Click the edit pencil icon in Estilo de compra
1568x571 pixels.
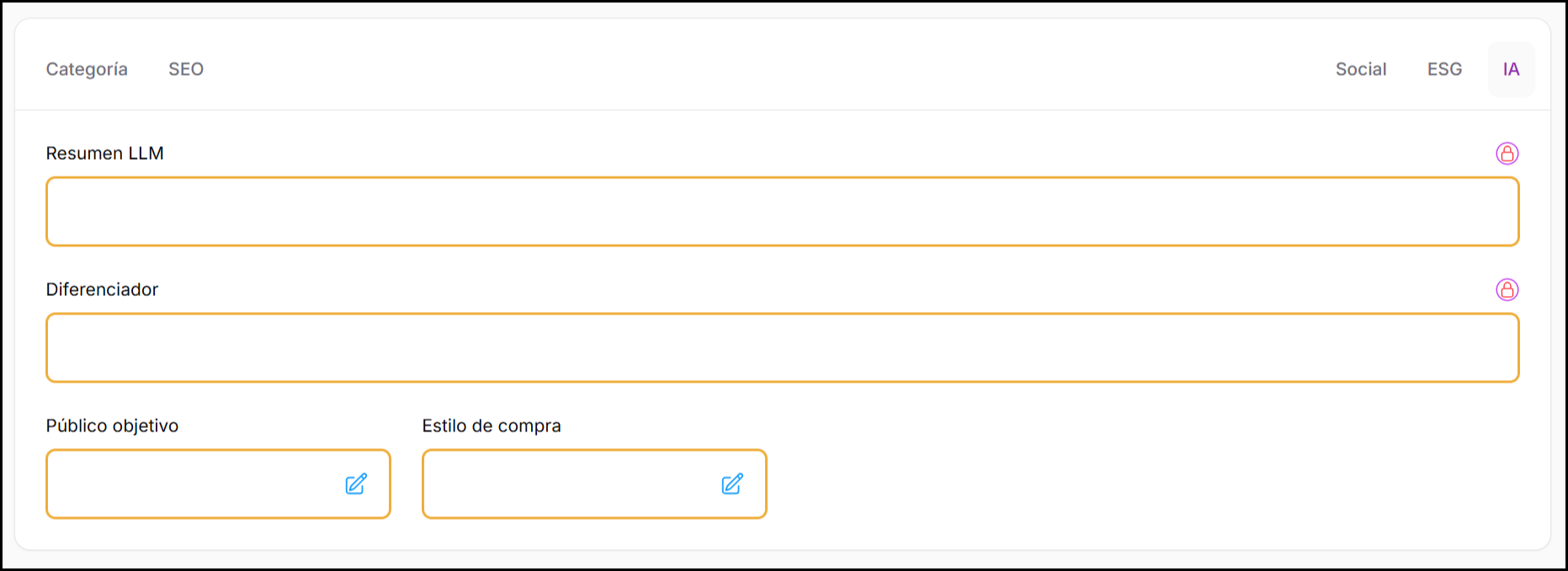point(732,484)
